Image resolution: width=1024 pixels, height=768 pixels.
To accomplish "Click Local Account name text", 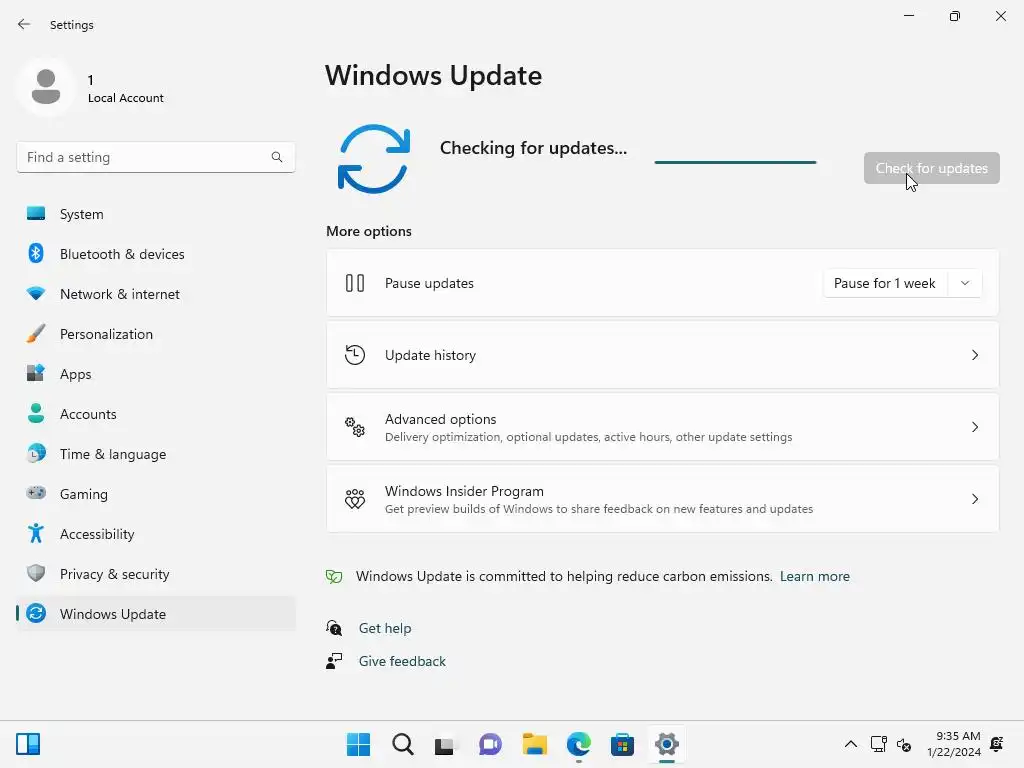I will (125, 98).
